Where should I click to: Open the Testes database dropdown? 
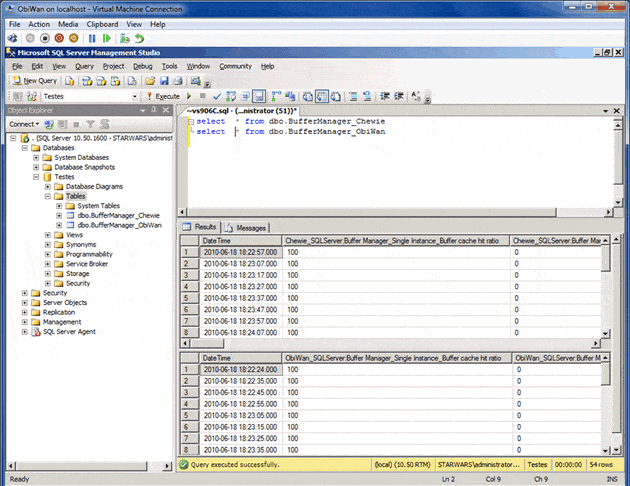pos(135,96)
